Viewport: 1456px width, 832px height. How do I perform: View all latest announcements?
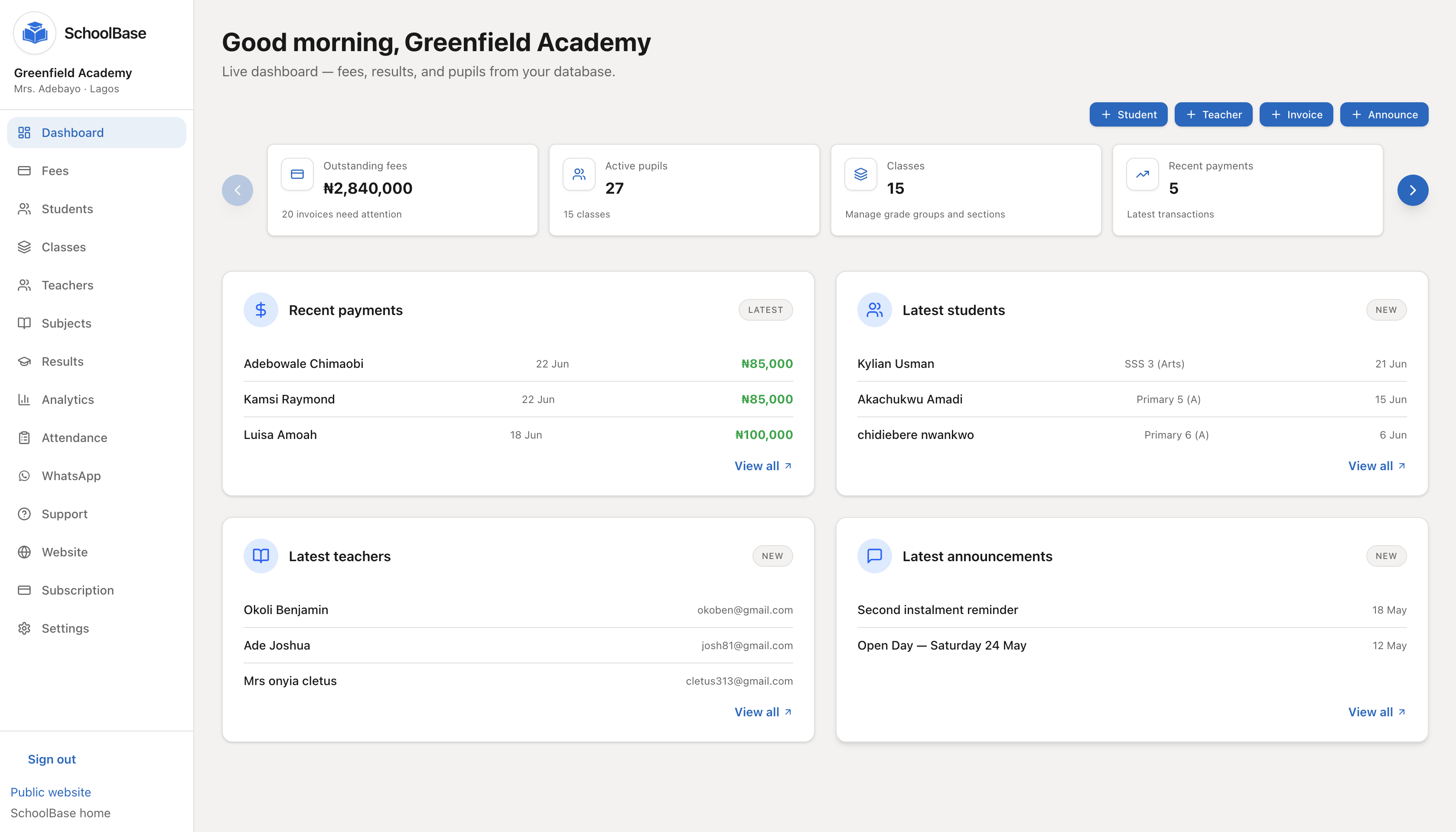1377,712
